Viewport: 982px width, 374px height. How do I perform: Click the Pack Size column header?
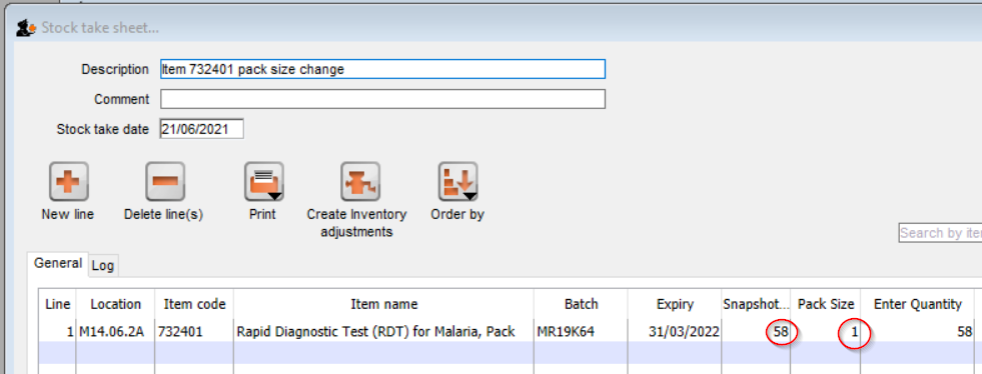tap(825, 304)
